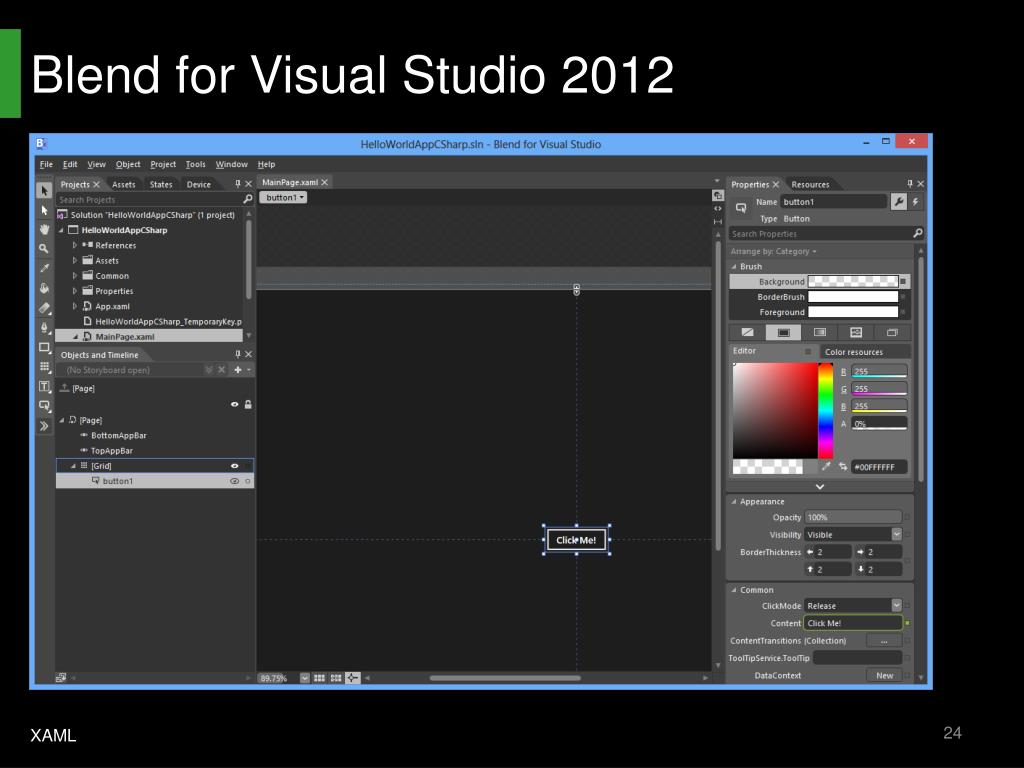Select the Button control tool

point(44,406)
